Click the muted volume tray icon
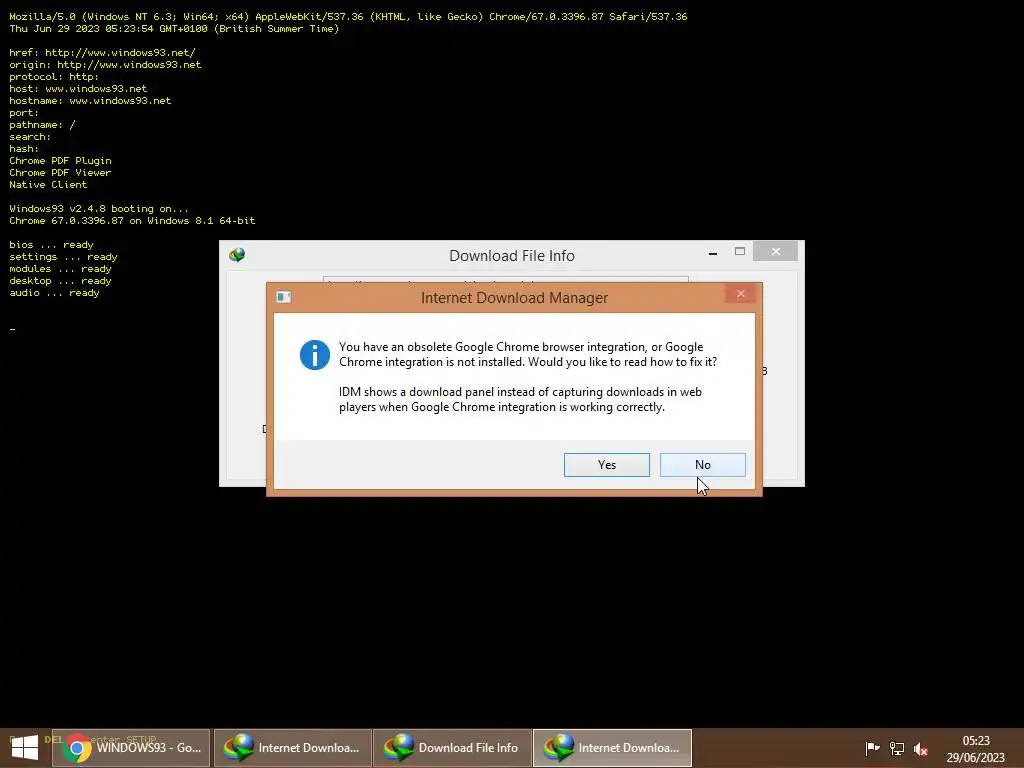The width and height of the screenshot is (1024, 768). coord(921,749)
